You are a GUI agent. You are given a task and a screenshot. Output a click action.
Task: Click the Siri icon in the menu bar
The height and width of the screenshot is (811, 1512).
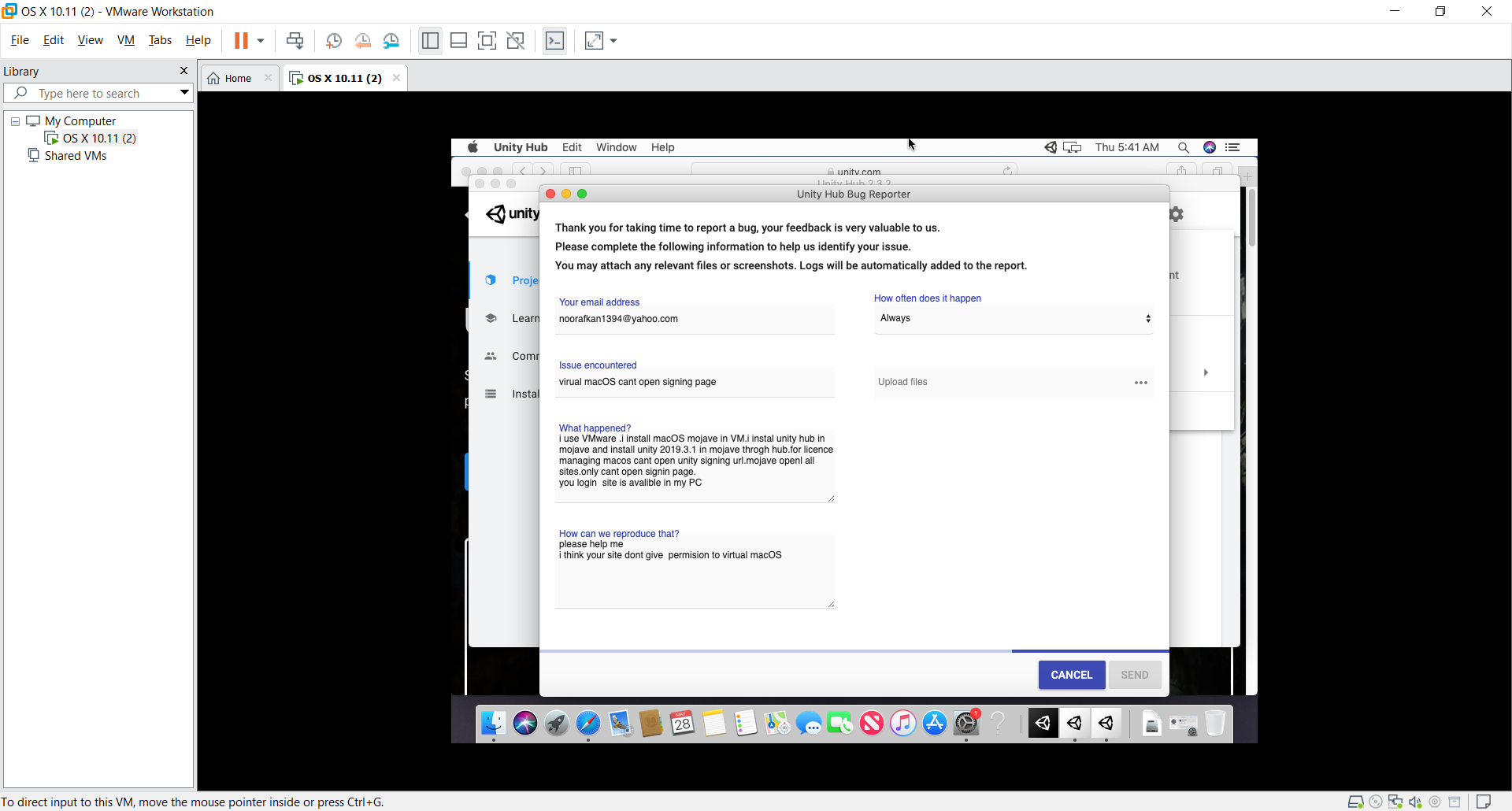click(1210, 147)
